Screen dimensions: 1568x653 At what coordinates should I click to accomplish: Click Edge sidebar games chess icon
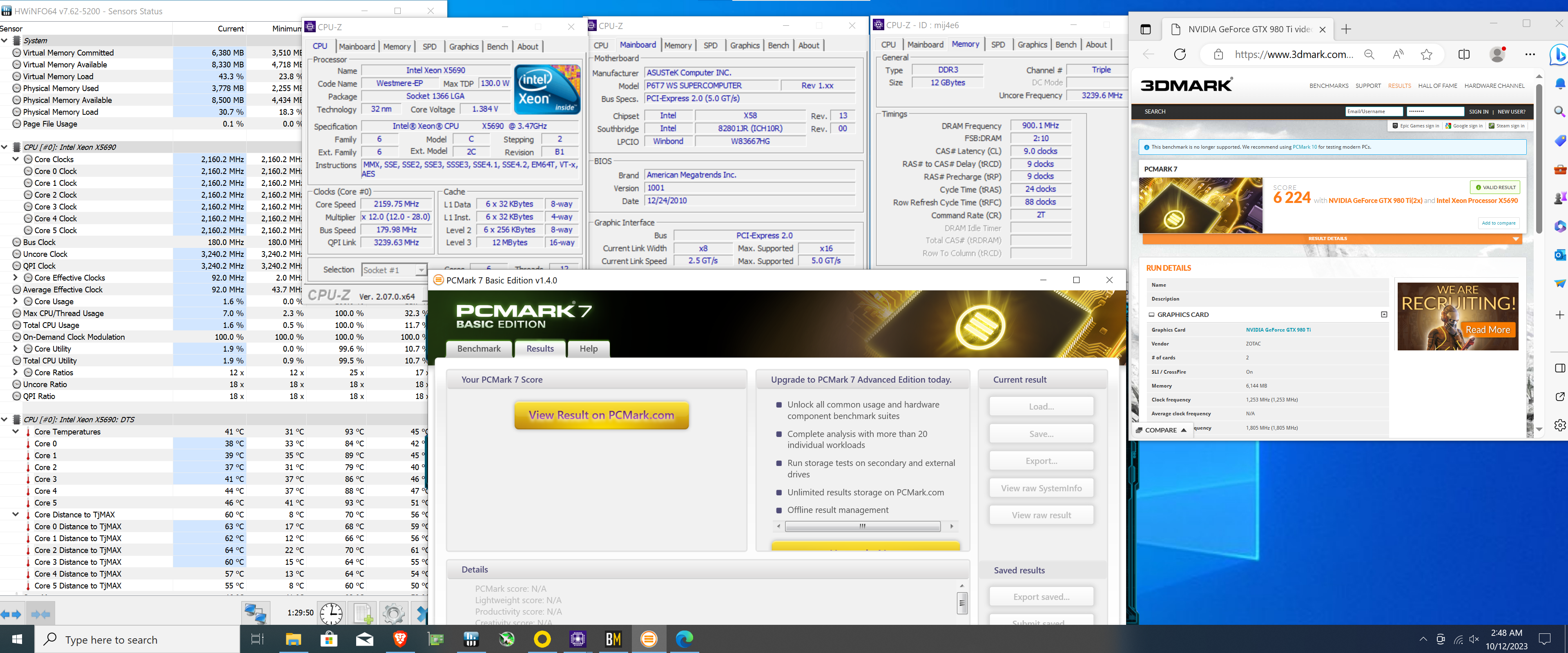1560,198
